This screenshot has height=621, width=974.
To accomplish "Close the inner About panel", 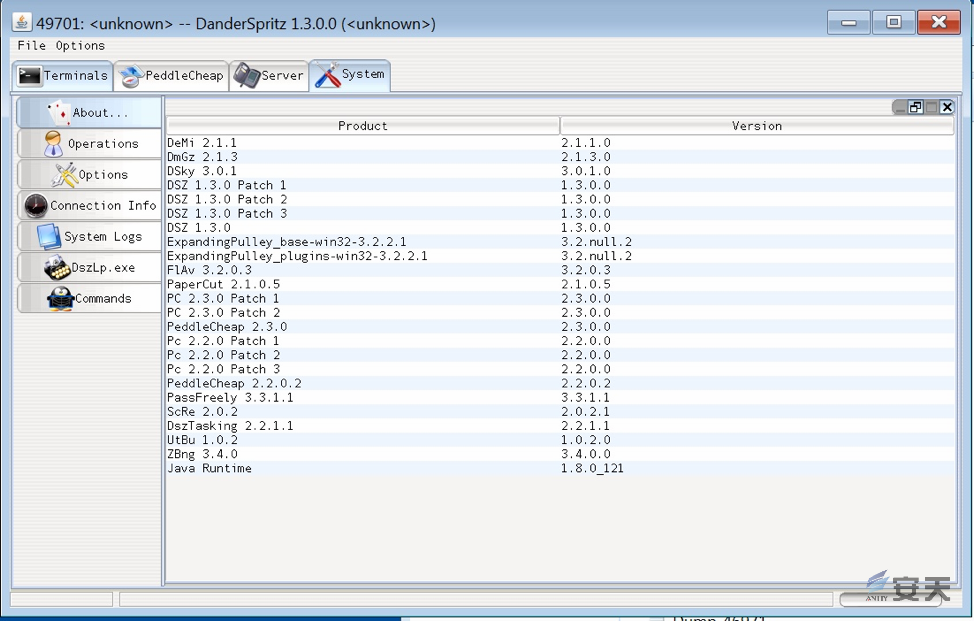I will pos(946,107).
